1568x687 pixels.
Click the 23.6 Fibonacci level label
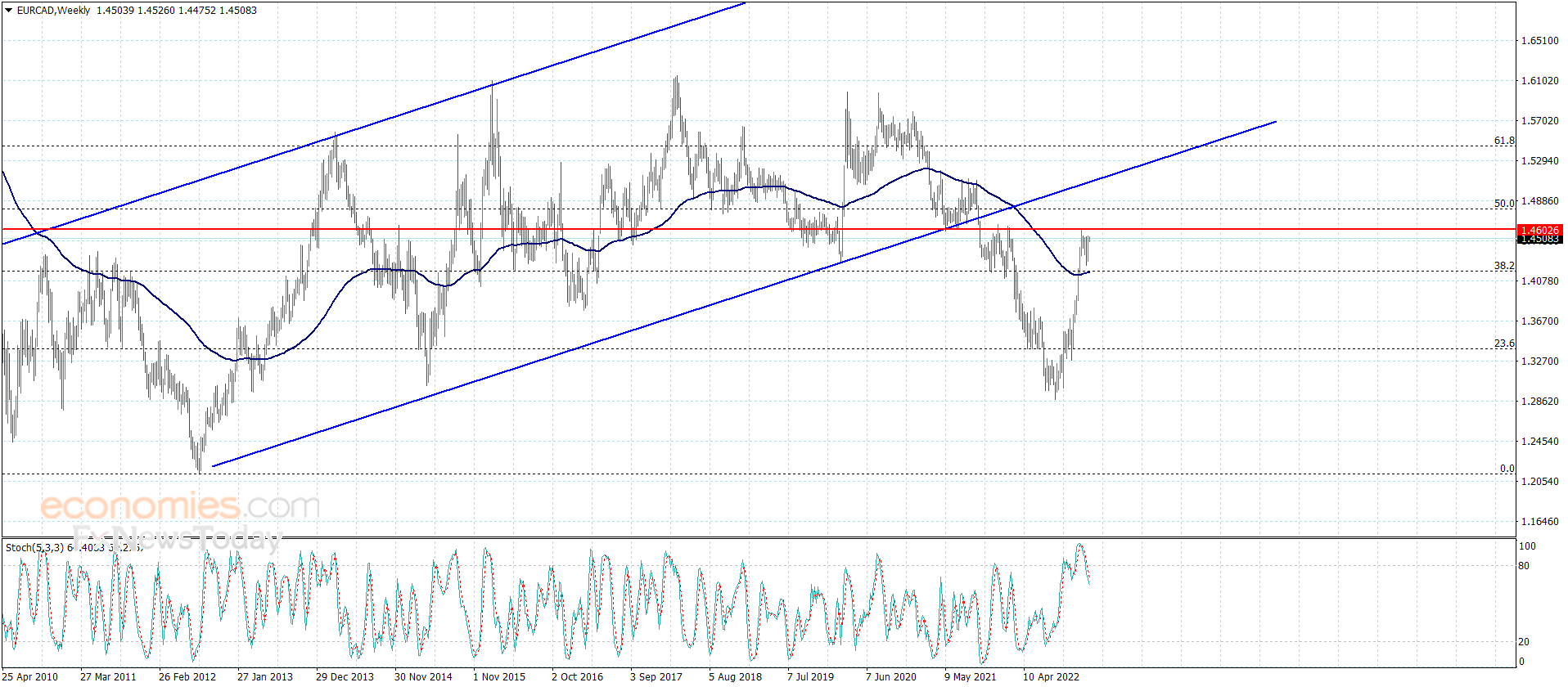(x=1504, y=343)
